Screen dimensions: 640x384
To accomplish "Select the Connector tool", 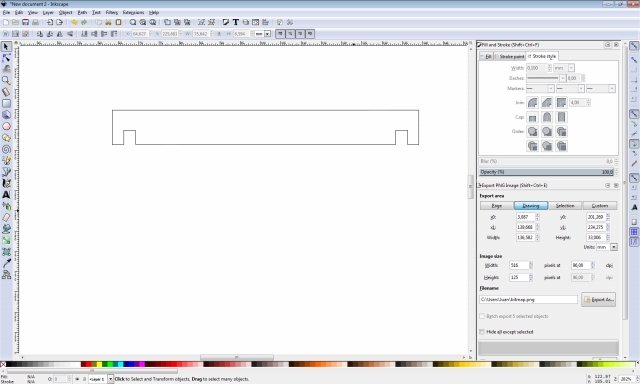I will point(6,275).
